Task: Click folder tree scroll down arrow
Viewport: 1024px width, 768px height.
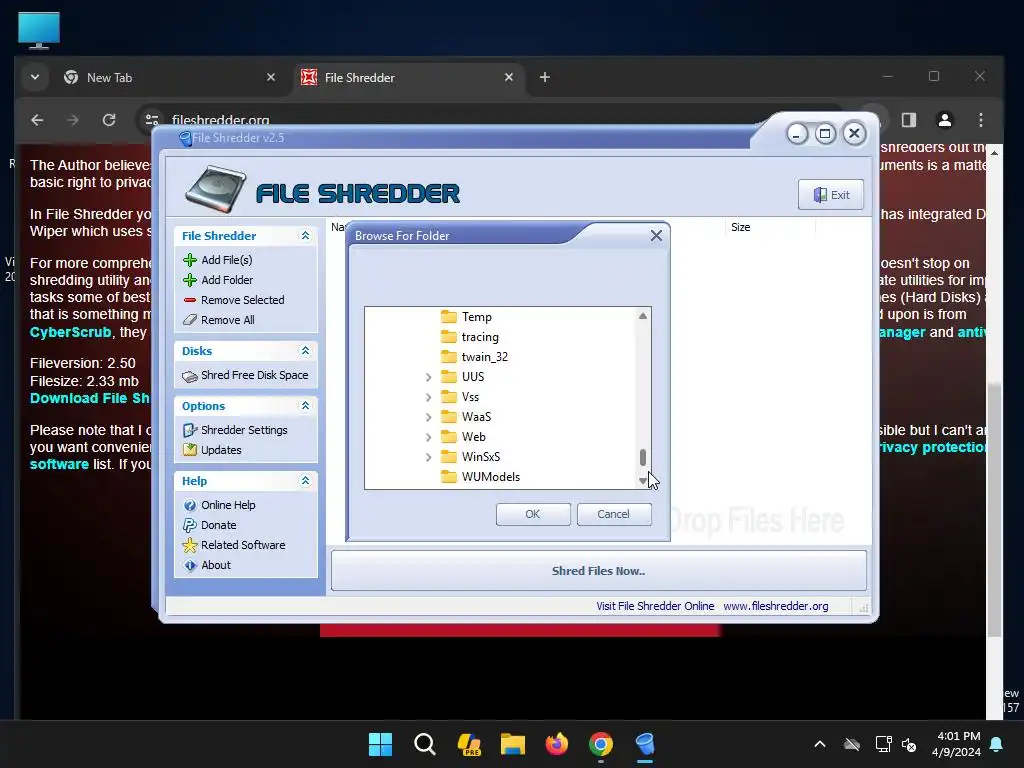Action: [643, 481]
